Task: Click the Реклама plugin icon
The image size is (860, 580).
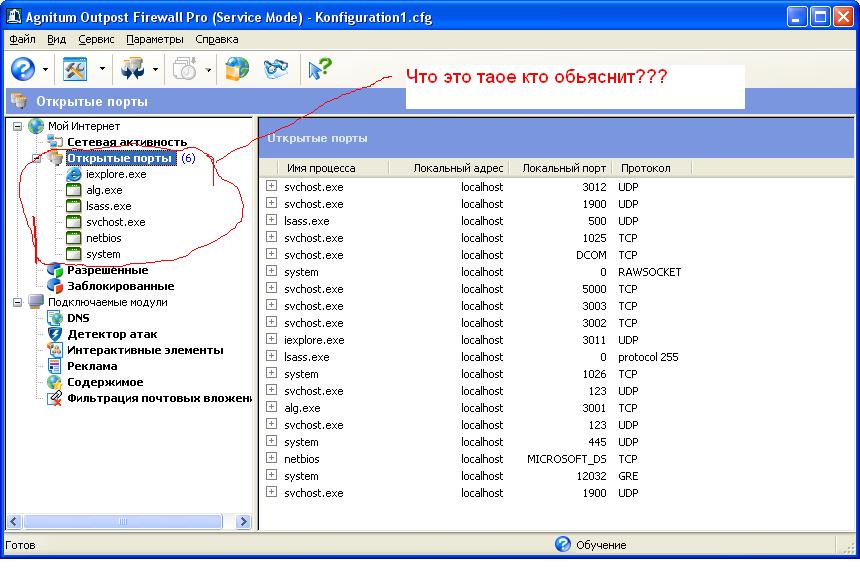Action: point(55,366)
